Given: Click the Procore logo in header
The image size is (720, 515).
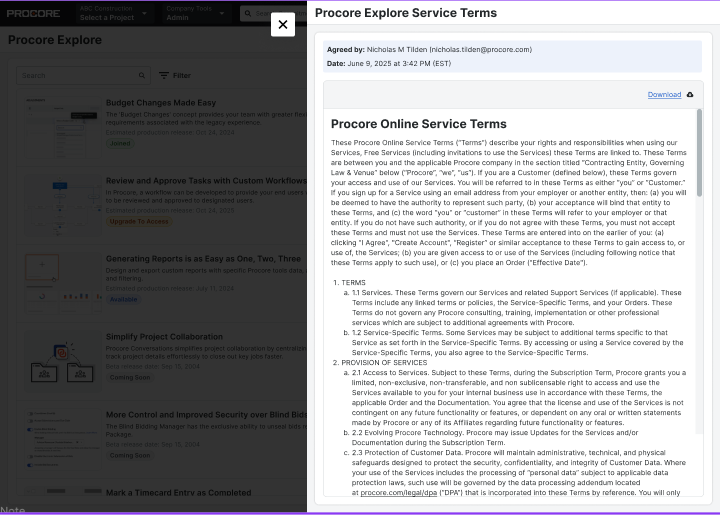Looking at the screenshot, I should click(x=33, y=13).
